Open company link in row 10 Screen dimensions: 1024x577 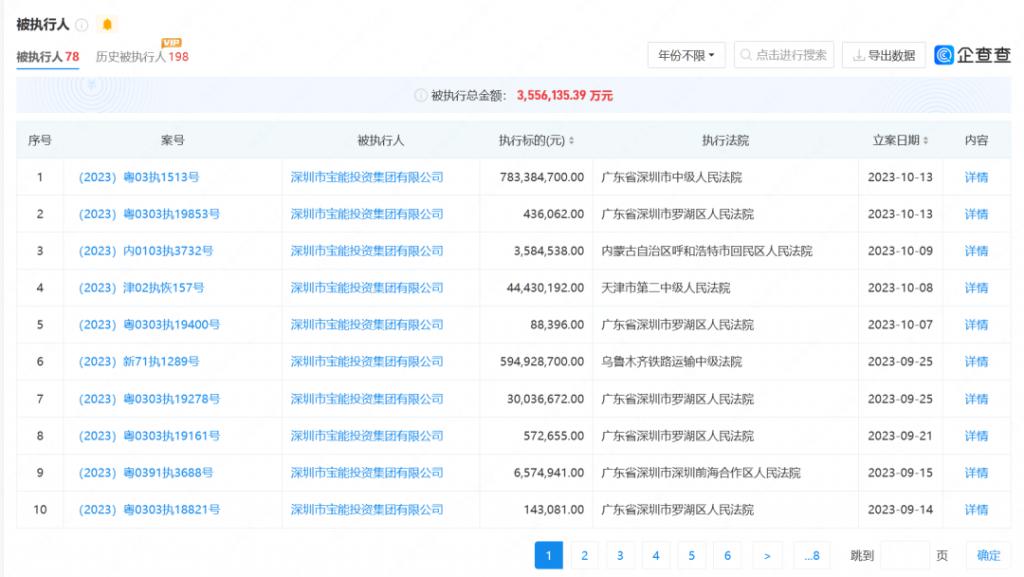click(367, 510)
